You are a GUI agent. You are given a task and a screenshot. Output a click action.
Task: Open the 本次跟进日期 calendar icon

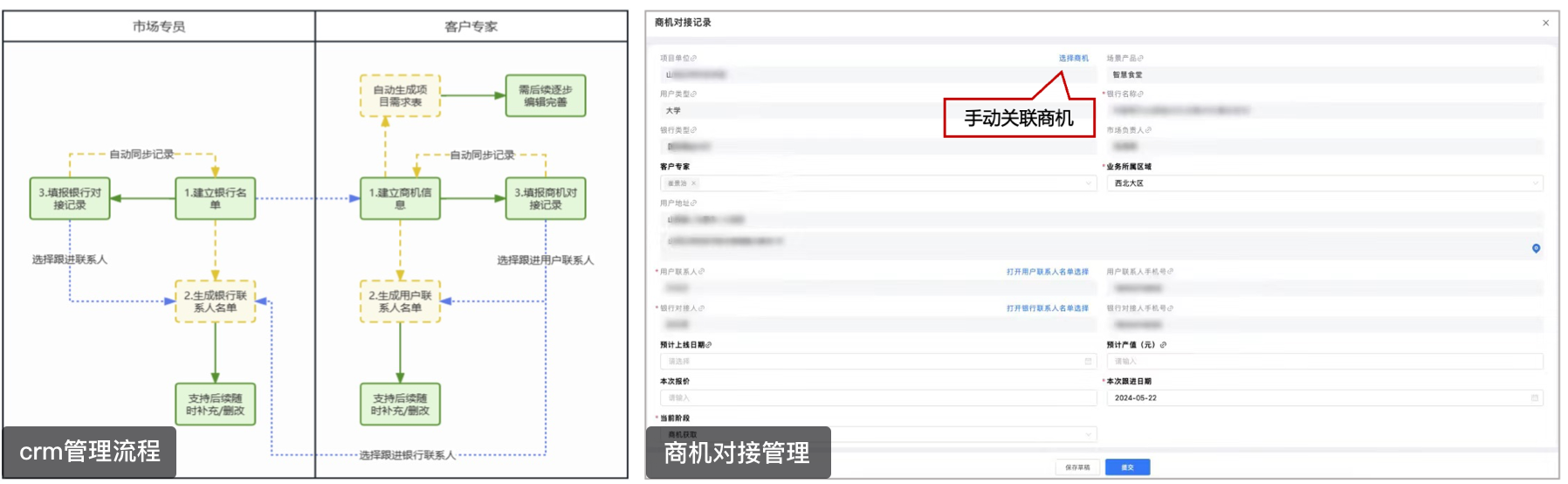coord(1534,398)
